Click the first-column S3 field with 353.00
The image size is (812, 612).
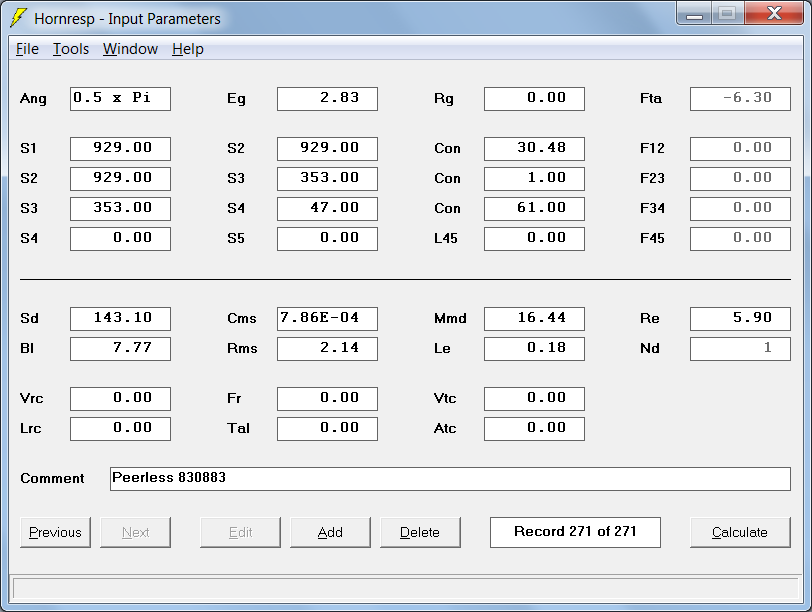point(120,209)
